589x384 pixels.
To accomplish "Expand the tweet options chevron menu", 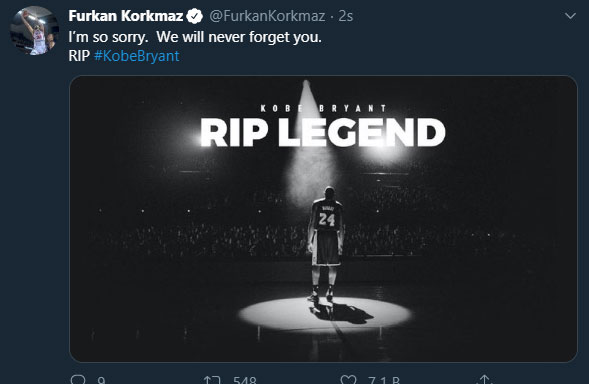I will pos(571,16).
